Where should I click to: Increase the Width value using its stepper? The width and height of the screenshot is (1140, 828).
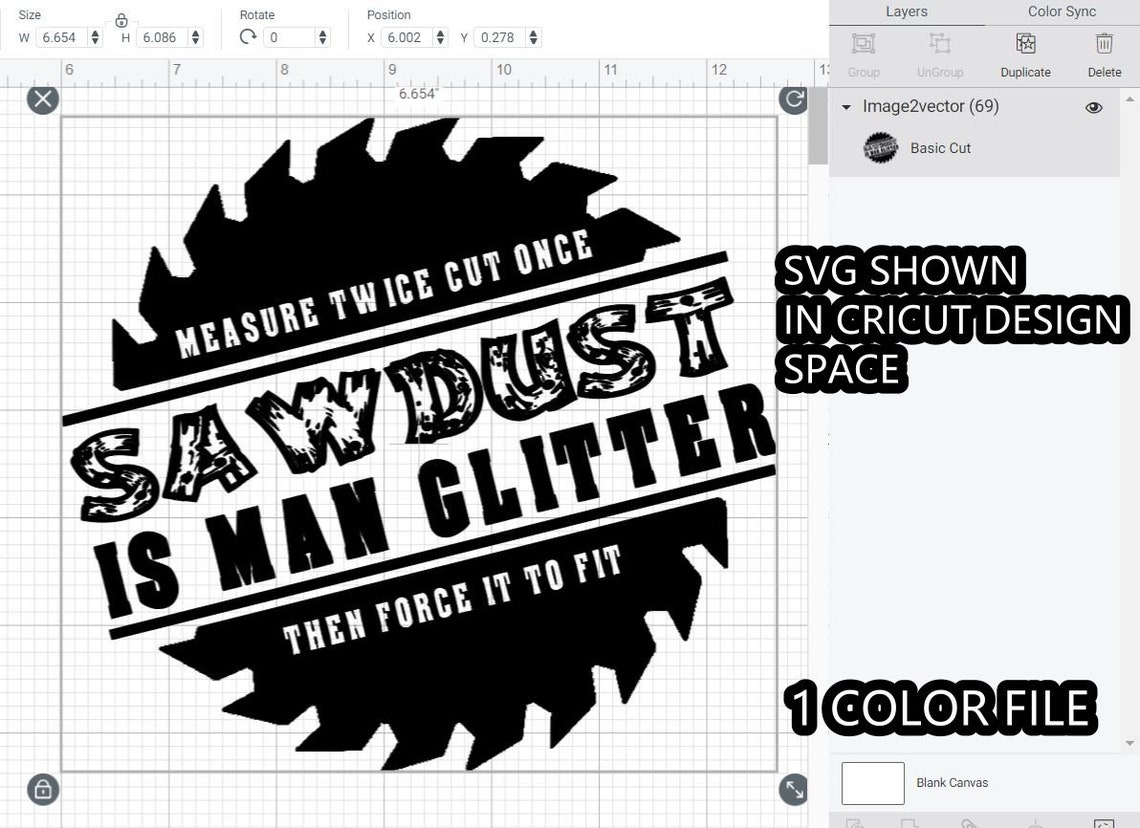click(x=95, y=32)
